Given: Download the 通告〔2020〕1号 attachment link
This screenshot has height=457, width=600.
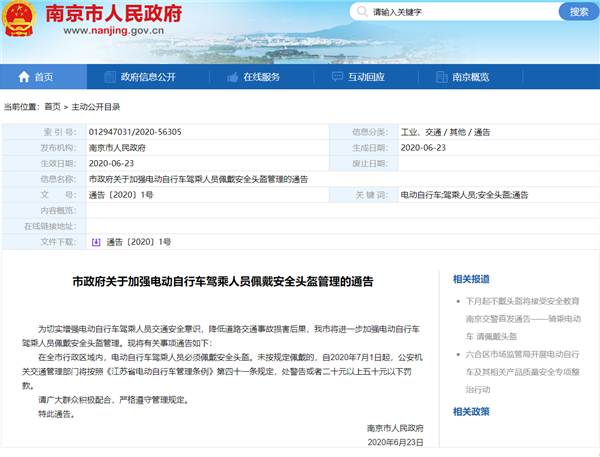Looking at the screenshot, I should click(138, 242).
